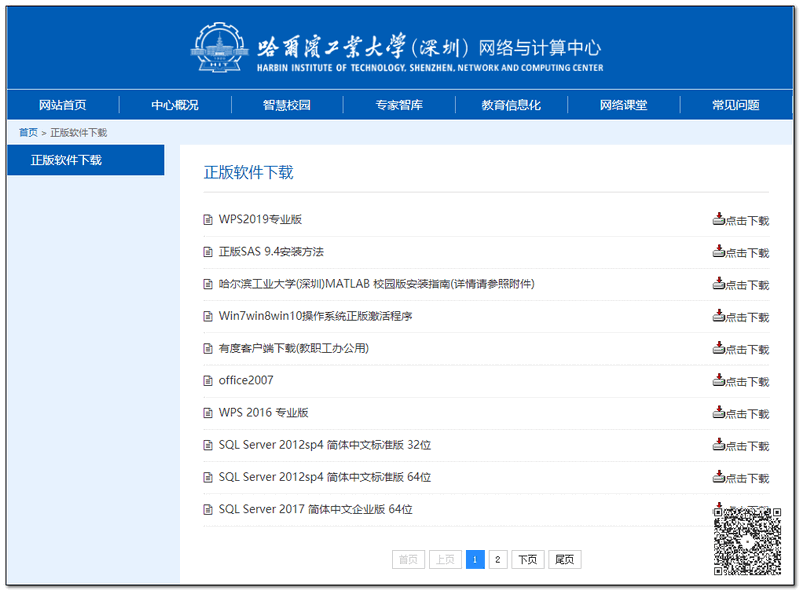This screenshot has width=800, height=591.
Task: Click document icon beside SQL Server 2012sp4 32位
Action: tap(208, 445)
